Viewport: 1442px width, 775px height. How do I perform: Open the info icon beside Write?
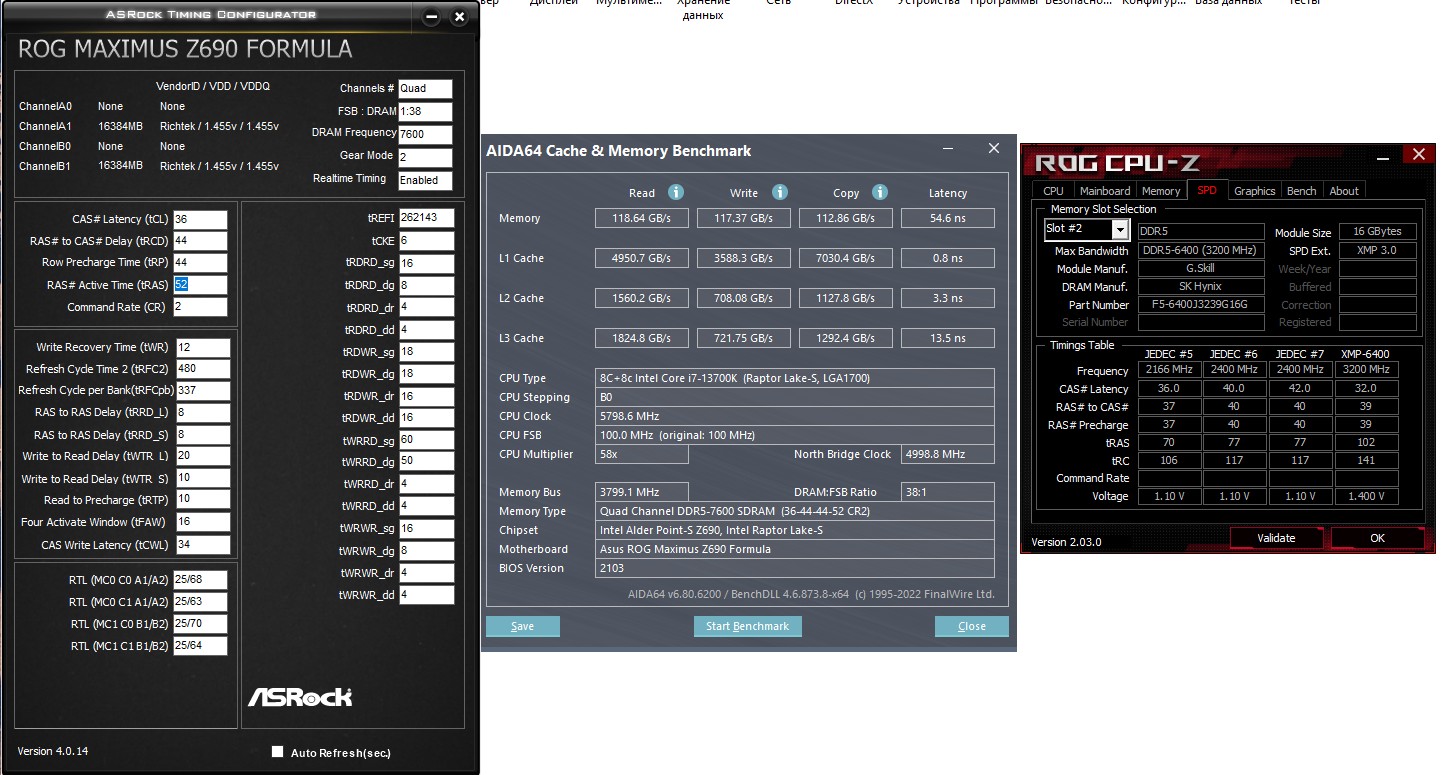780,192
